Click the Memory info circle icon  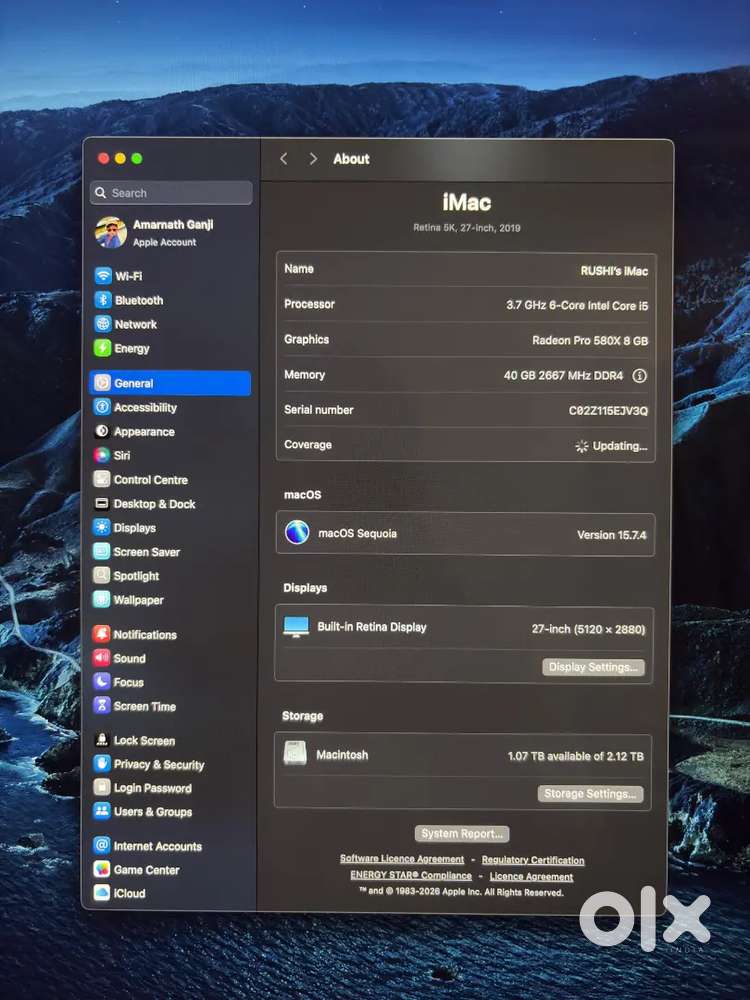tap(639, 376)
